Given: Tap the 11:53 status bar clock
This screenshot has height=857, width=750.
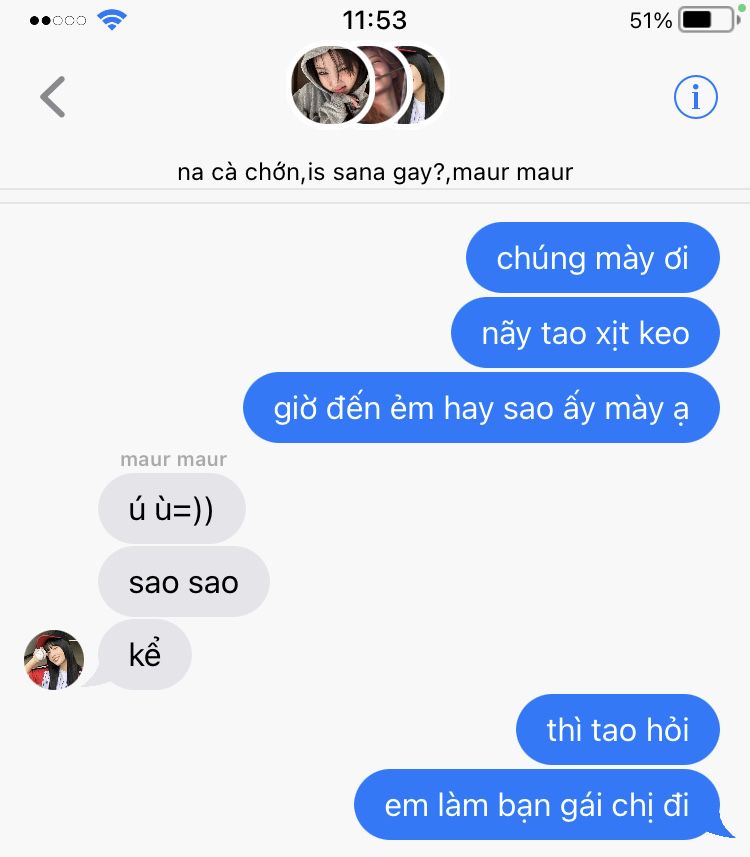Looking at the screenshot, I should coord(374,21).
